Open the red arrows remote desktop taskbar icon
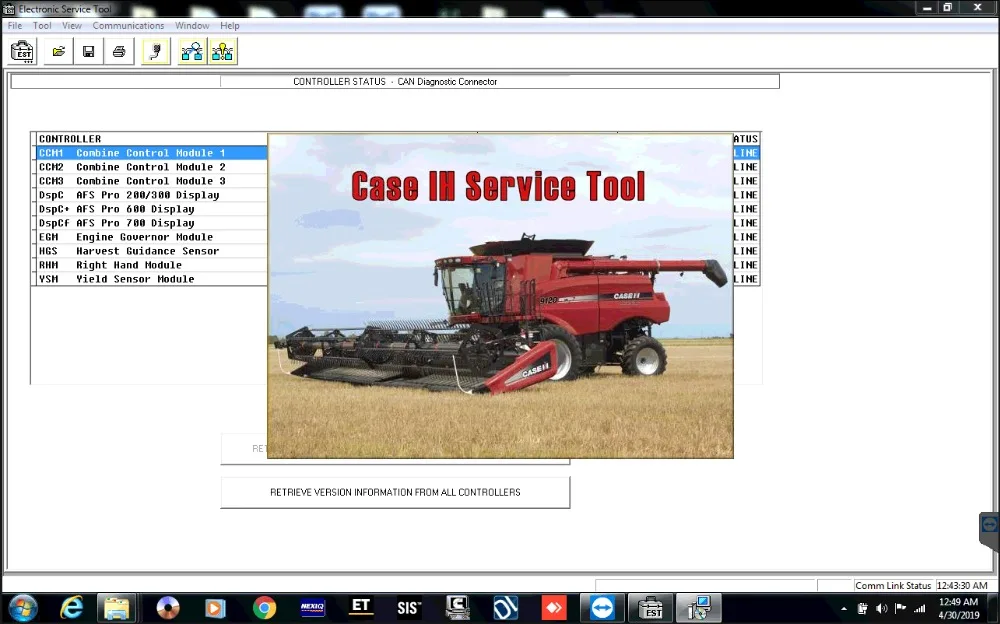Image resolution: width=1000 pixels, height=624 pixels. click(x=554, y=608)
